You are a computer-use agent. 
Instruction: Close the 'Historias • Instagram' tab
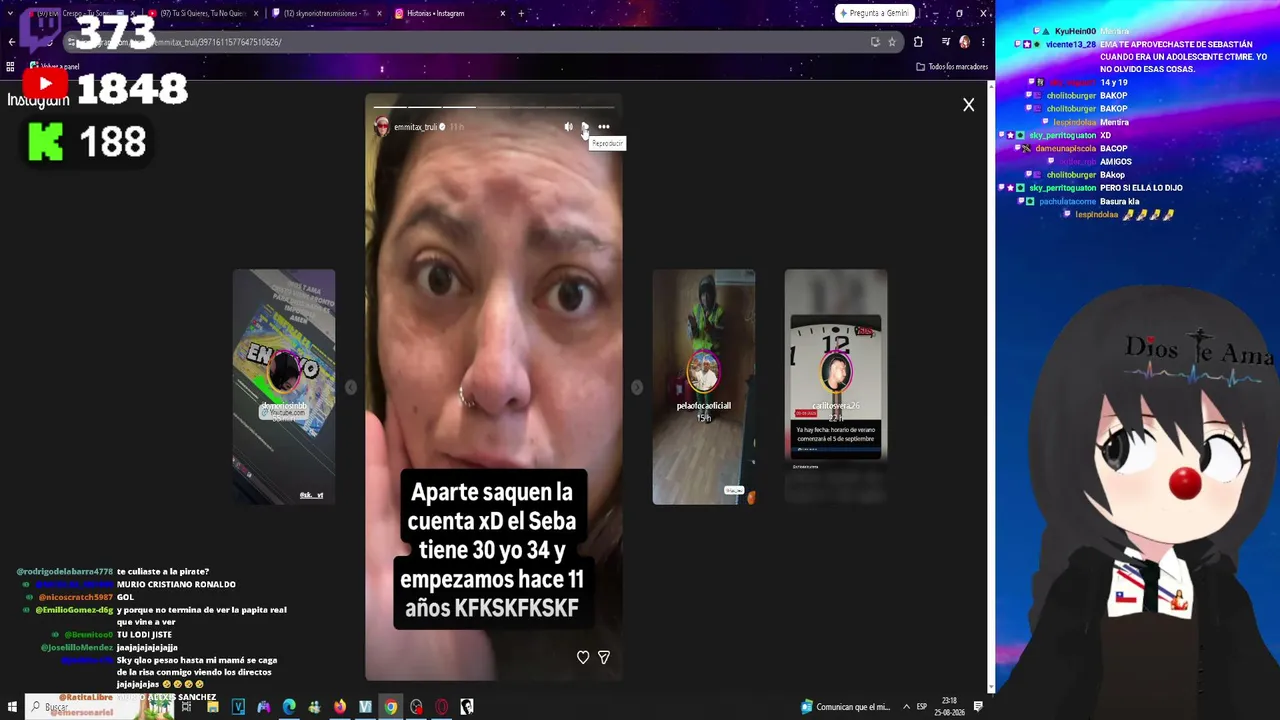pyautogui.click(x=503, y=13)
